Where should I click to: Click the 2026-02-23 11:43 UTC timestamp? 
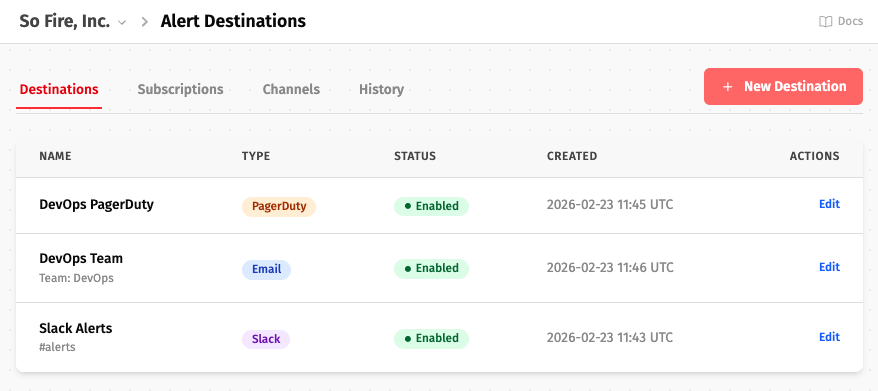[x=610, y=338]
